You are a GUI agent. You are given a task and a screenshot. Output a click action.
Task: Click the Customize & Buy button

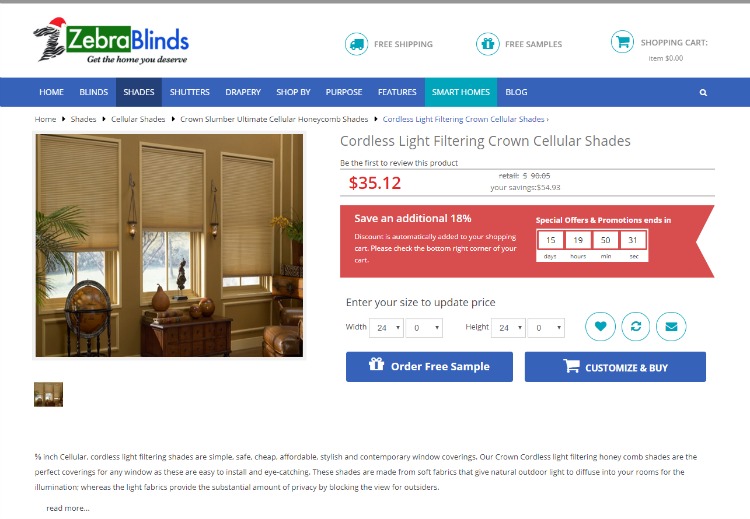pos(615,367)
